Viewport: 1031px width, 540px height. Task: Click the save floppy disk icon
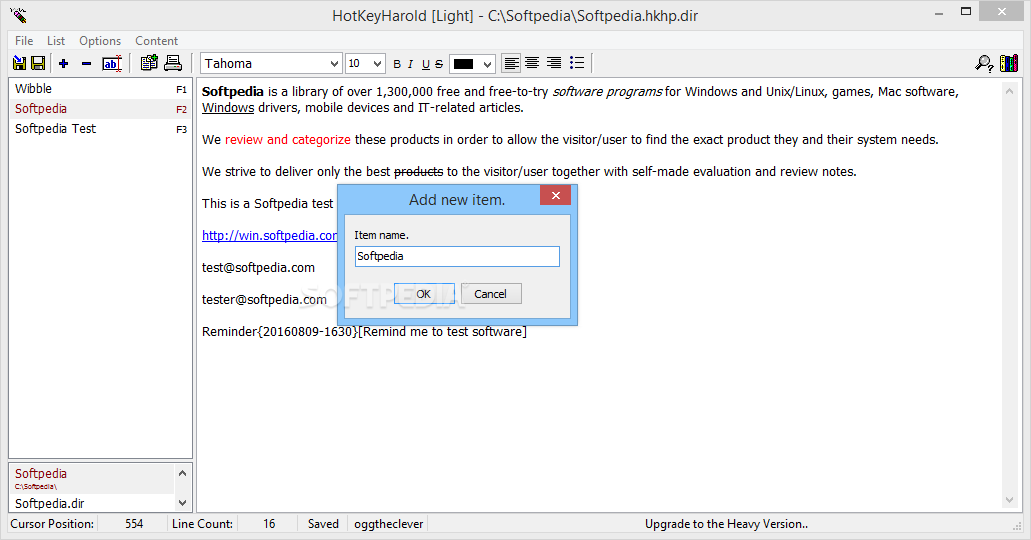[38, 63]
